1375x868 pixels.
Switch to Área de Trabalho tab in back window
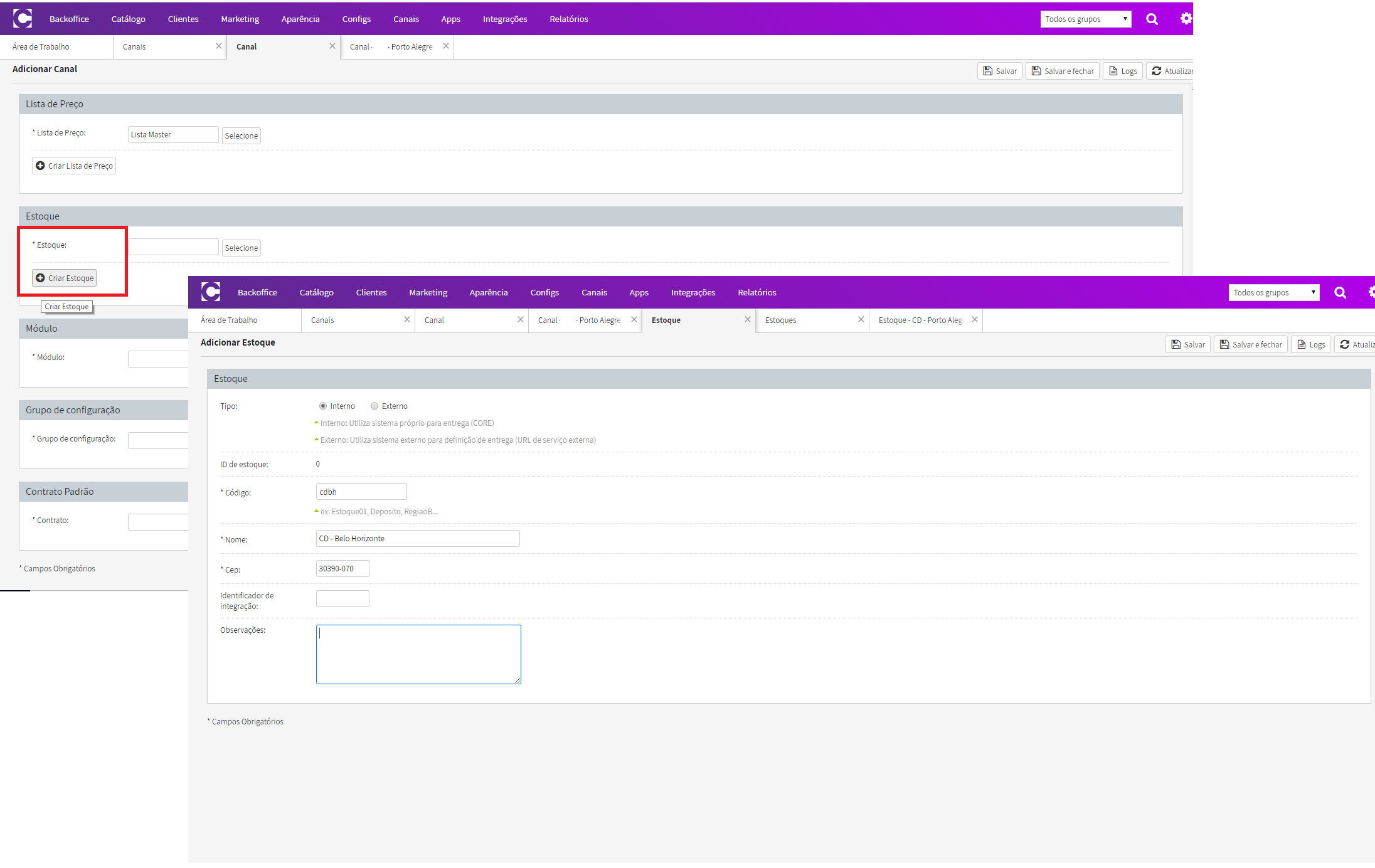coord(56,46)
